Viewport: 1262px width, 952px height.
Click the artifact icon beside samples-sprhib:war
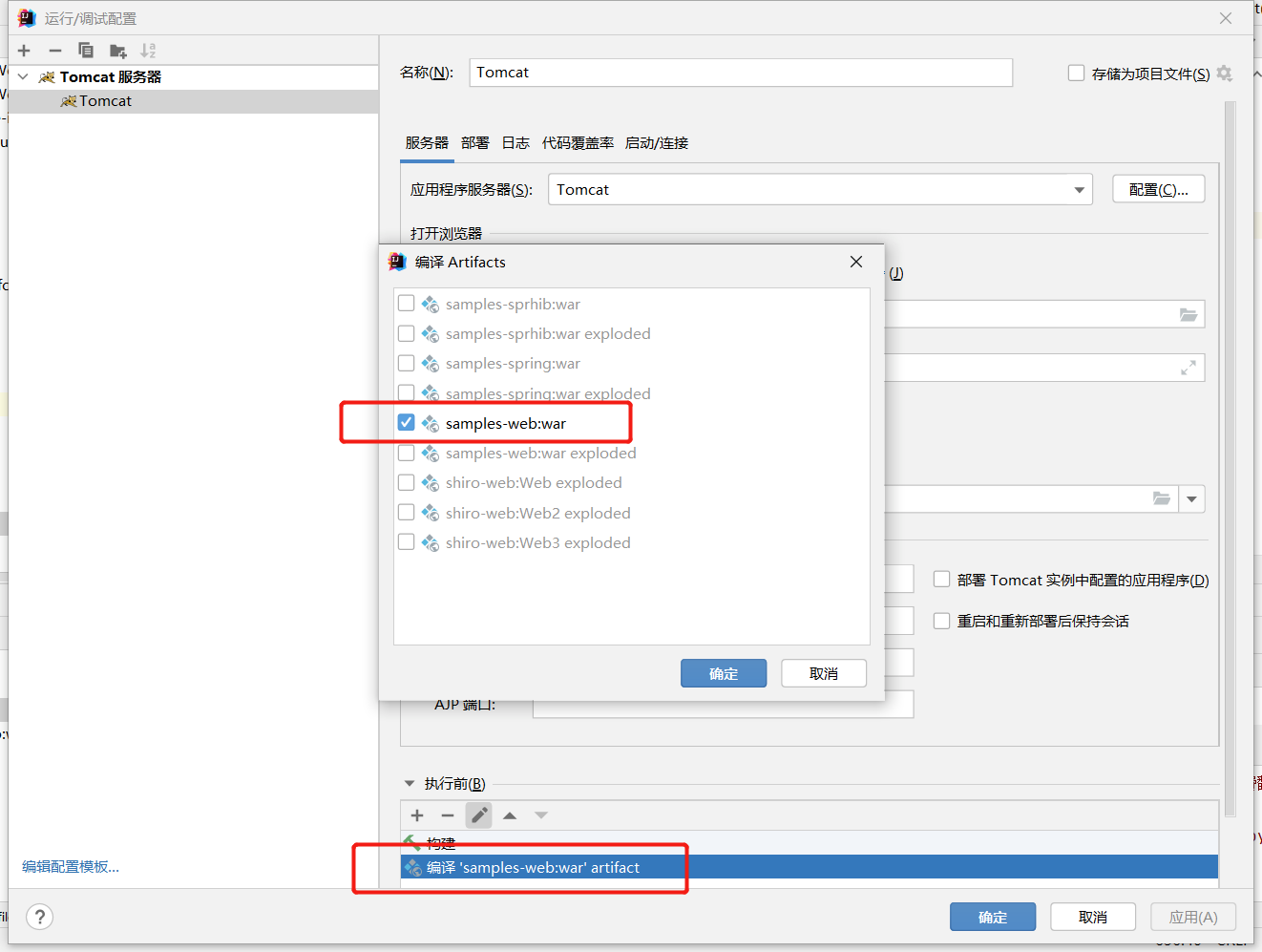pos(431,305)
